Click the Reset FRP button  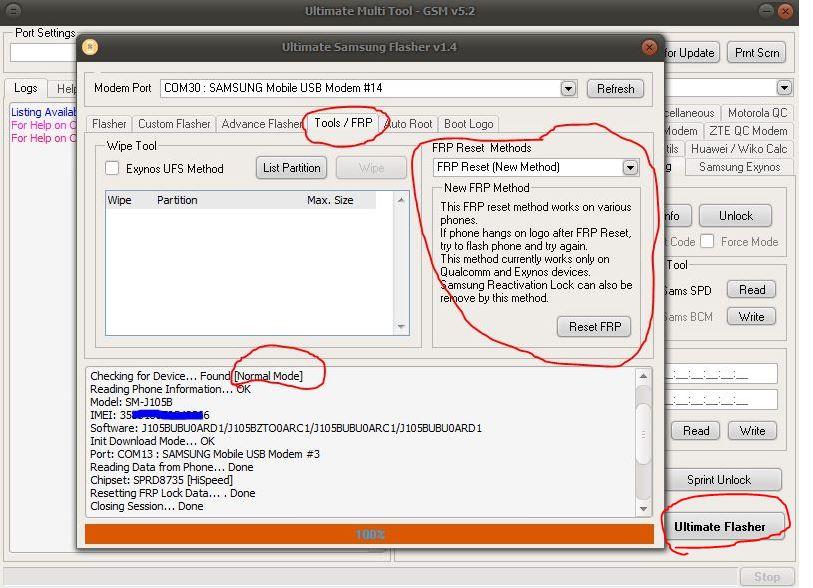click(594, 327)
